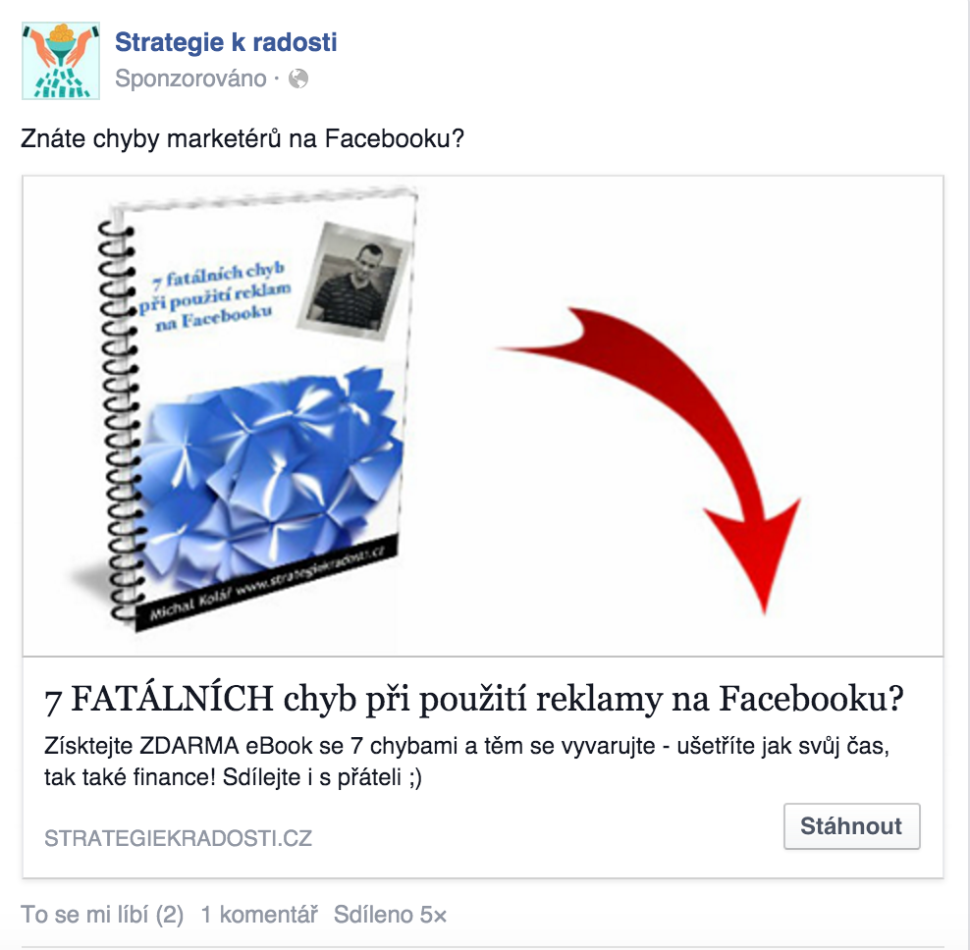Click To se mi líbí (2)

pos(103,914)
